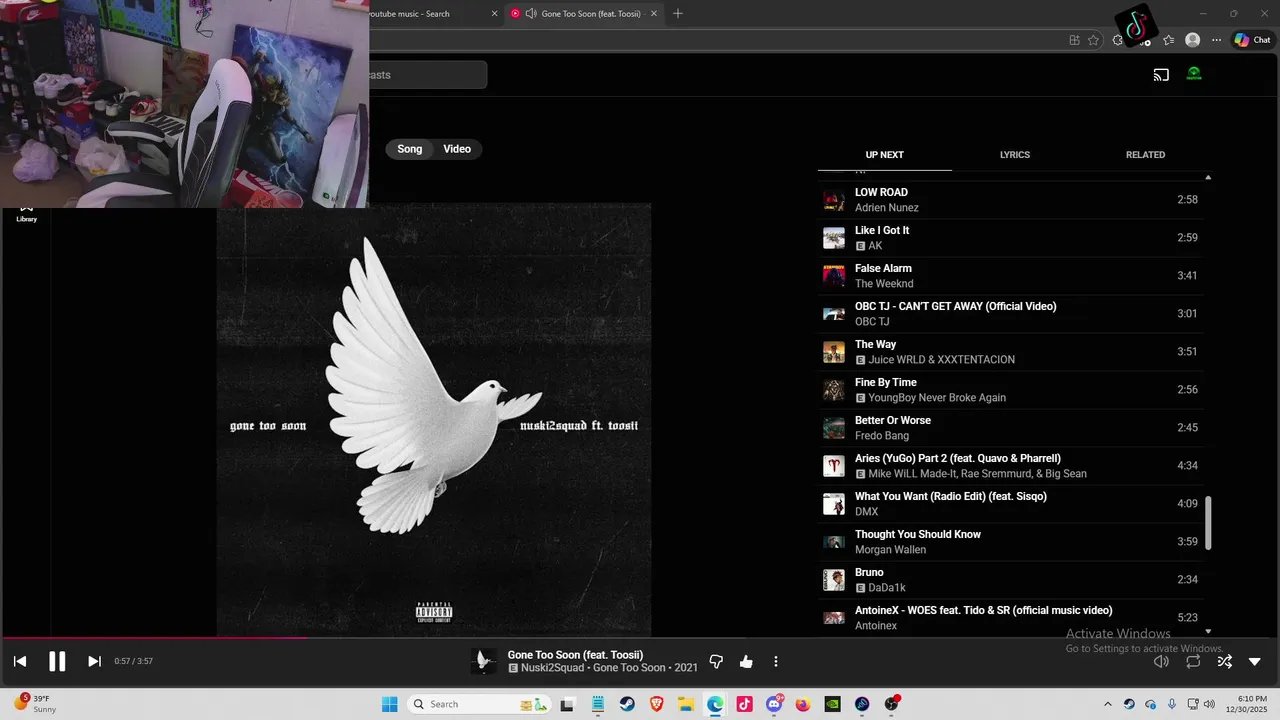The height and width of the screenshot is (720, 1280).
Task: Select Better Or Worse by Fredo Bang
Action: 1010,428
